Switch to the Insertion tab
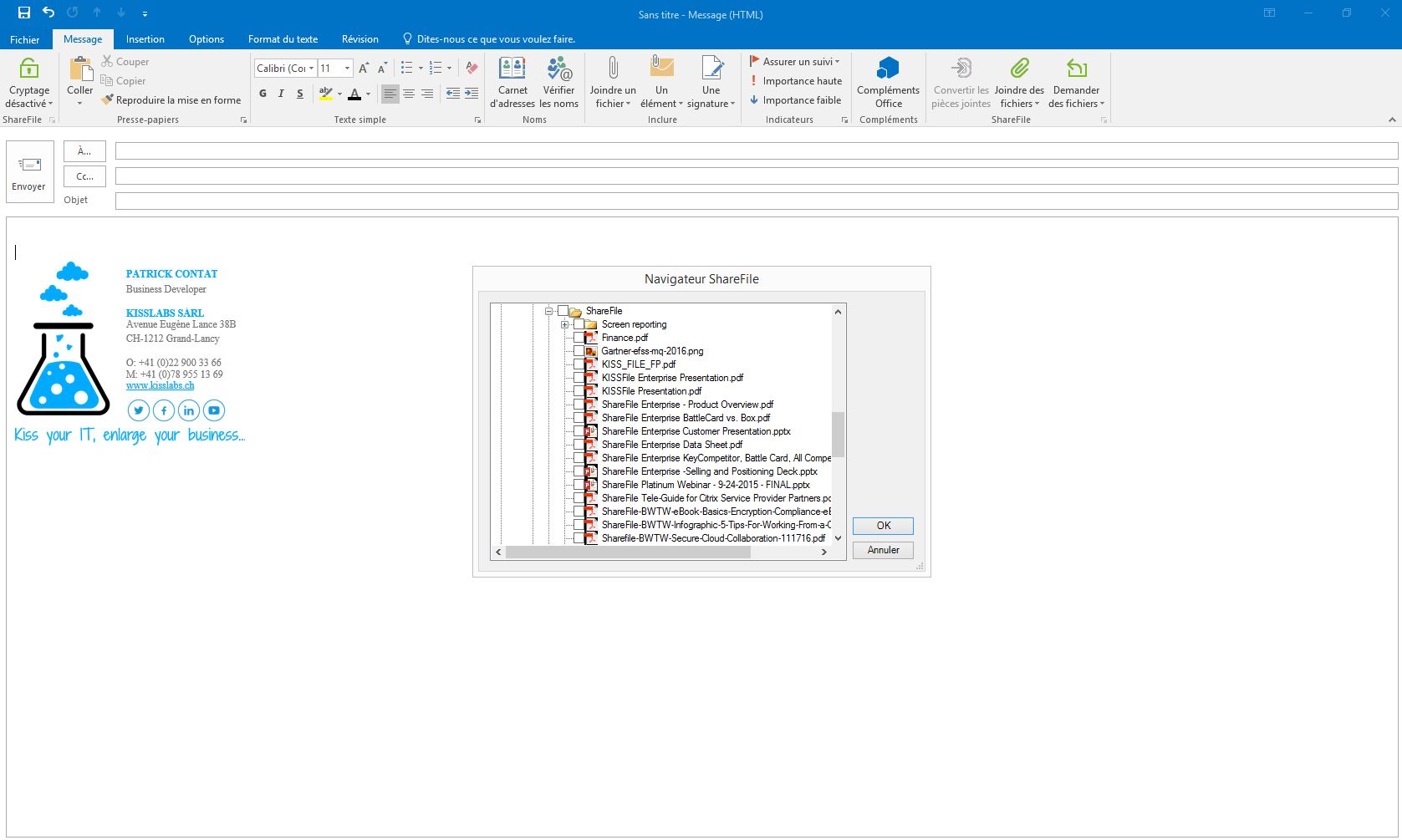Image resolution: width=1402 pixels, height=840 pixels. tap(145, 39)
